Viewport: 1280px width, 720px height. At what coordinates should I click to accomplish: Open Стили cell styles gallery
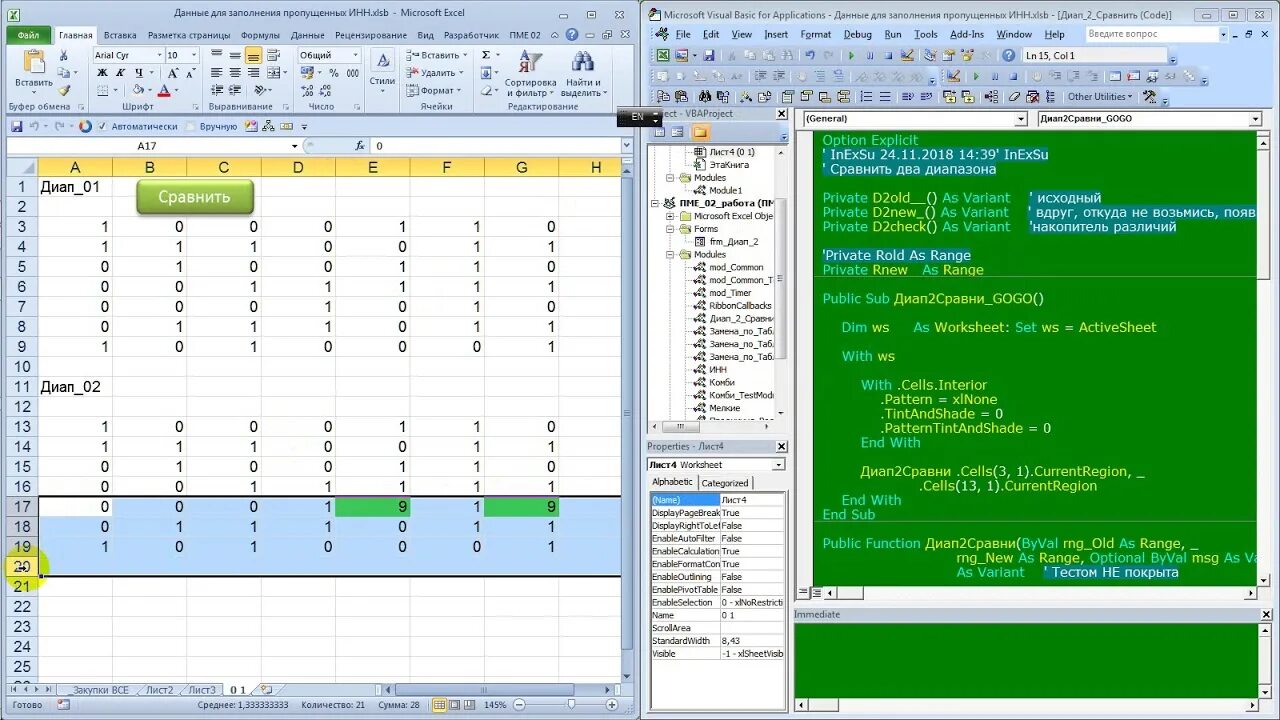[x=382, y=69]
